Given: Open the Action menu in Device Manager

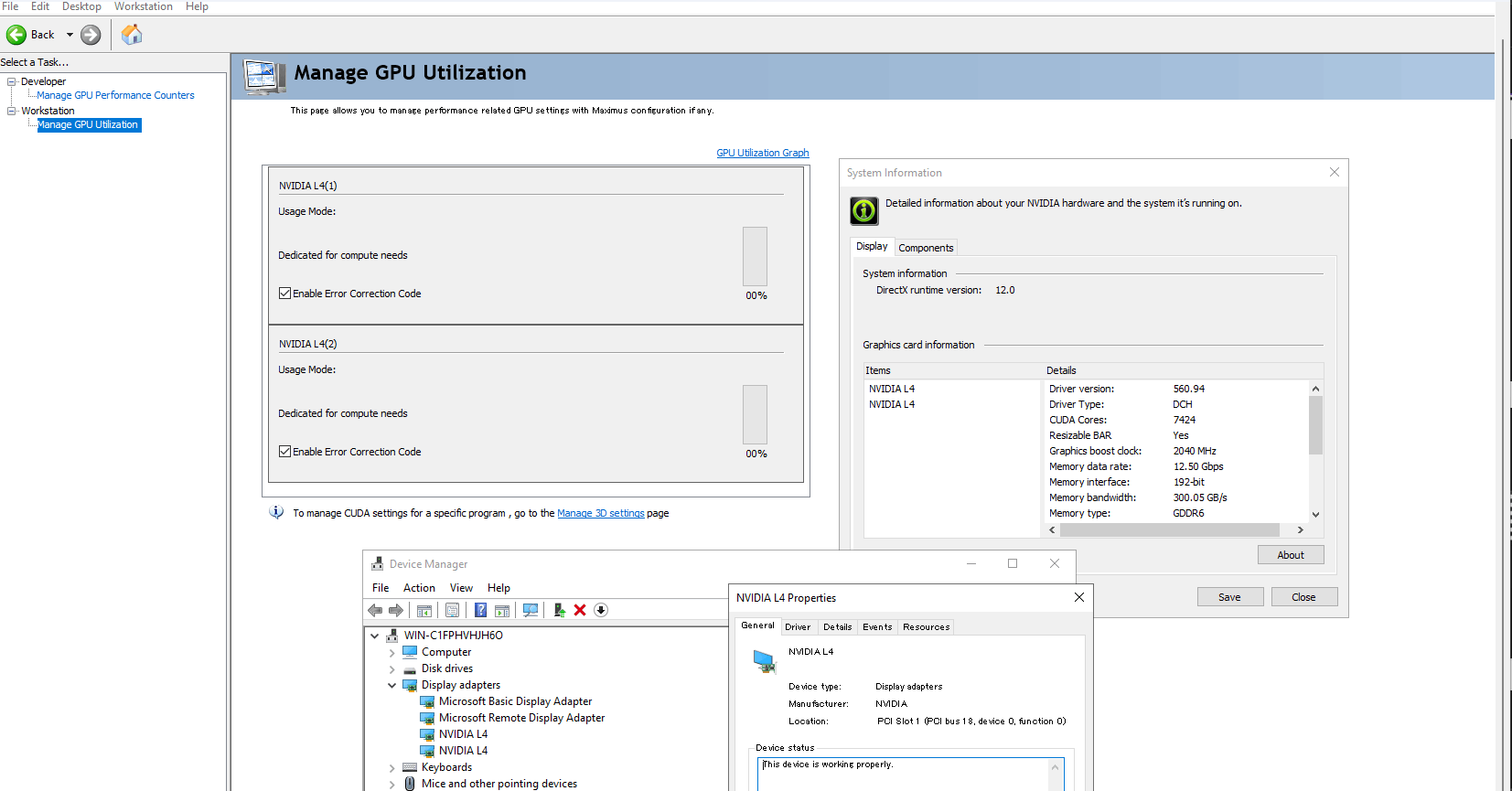Looking at the screenshot, I should (419, 588).
